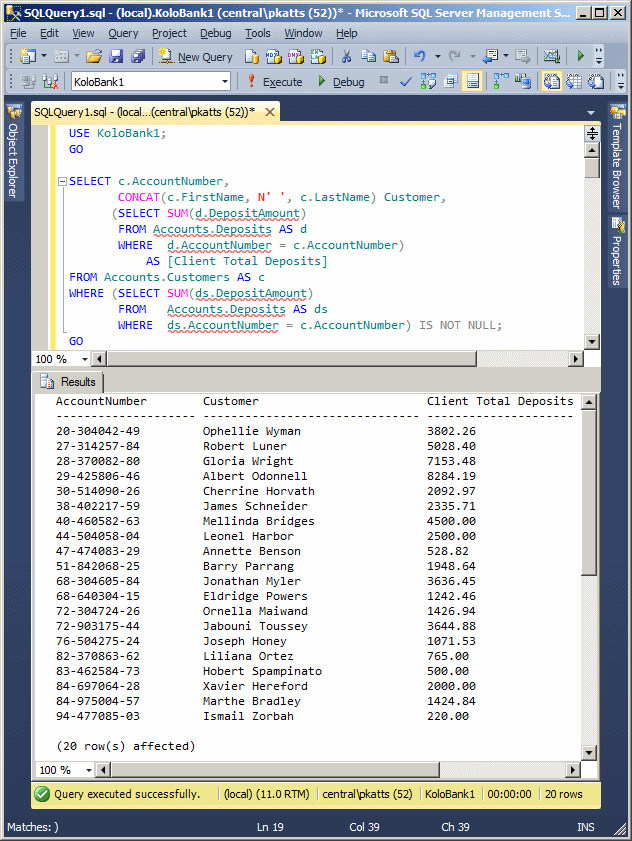Screen dimensions: 632x841
Task: Click the editor horizontal scrollbar thumb
Action: click(x=291, y=359)
